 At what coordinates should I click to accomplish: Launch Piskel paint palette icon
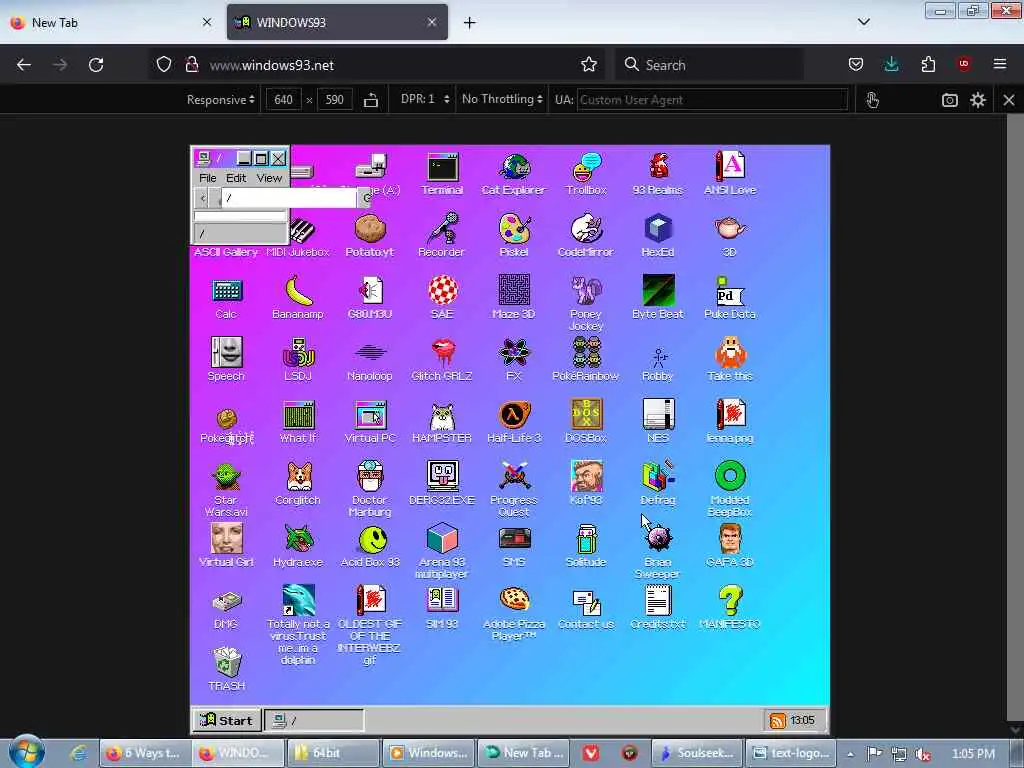click(514, 236)
